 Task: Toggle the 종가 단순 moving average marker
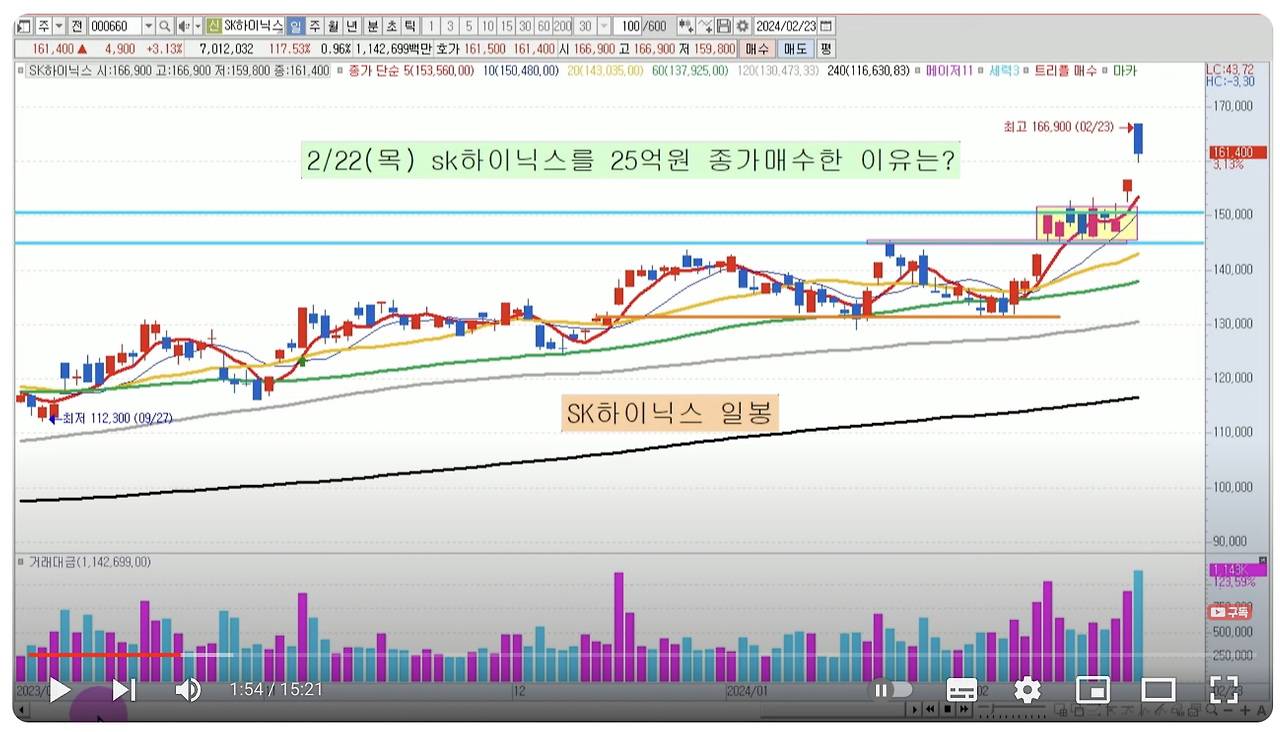pyautogui.click(x=341, y=71)
